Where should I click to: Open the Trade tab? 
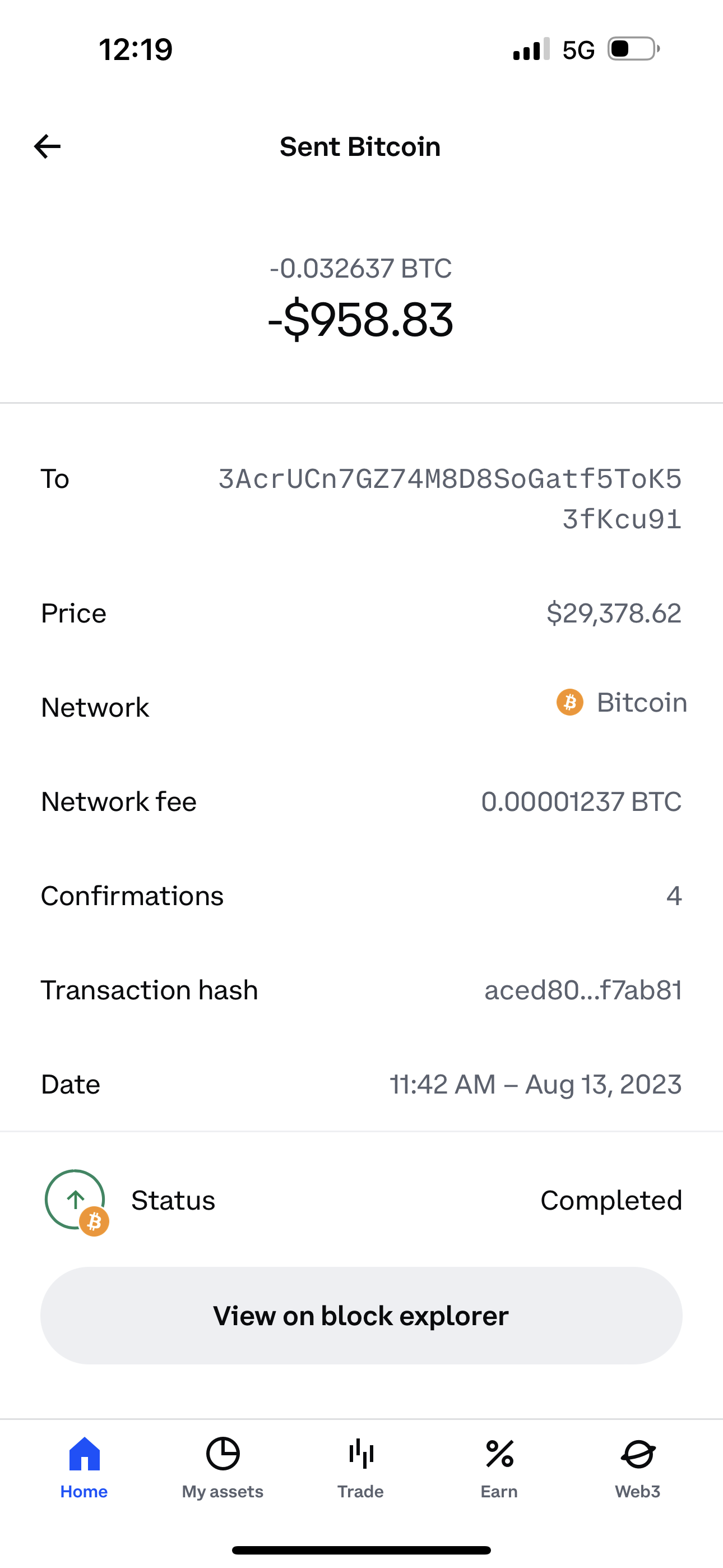[361, 1468]
